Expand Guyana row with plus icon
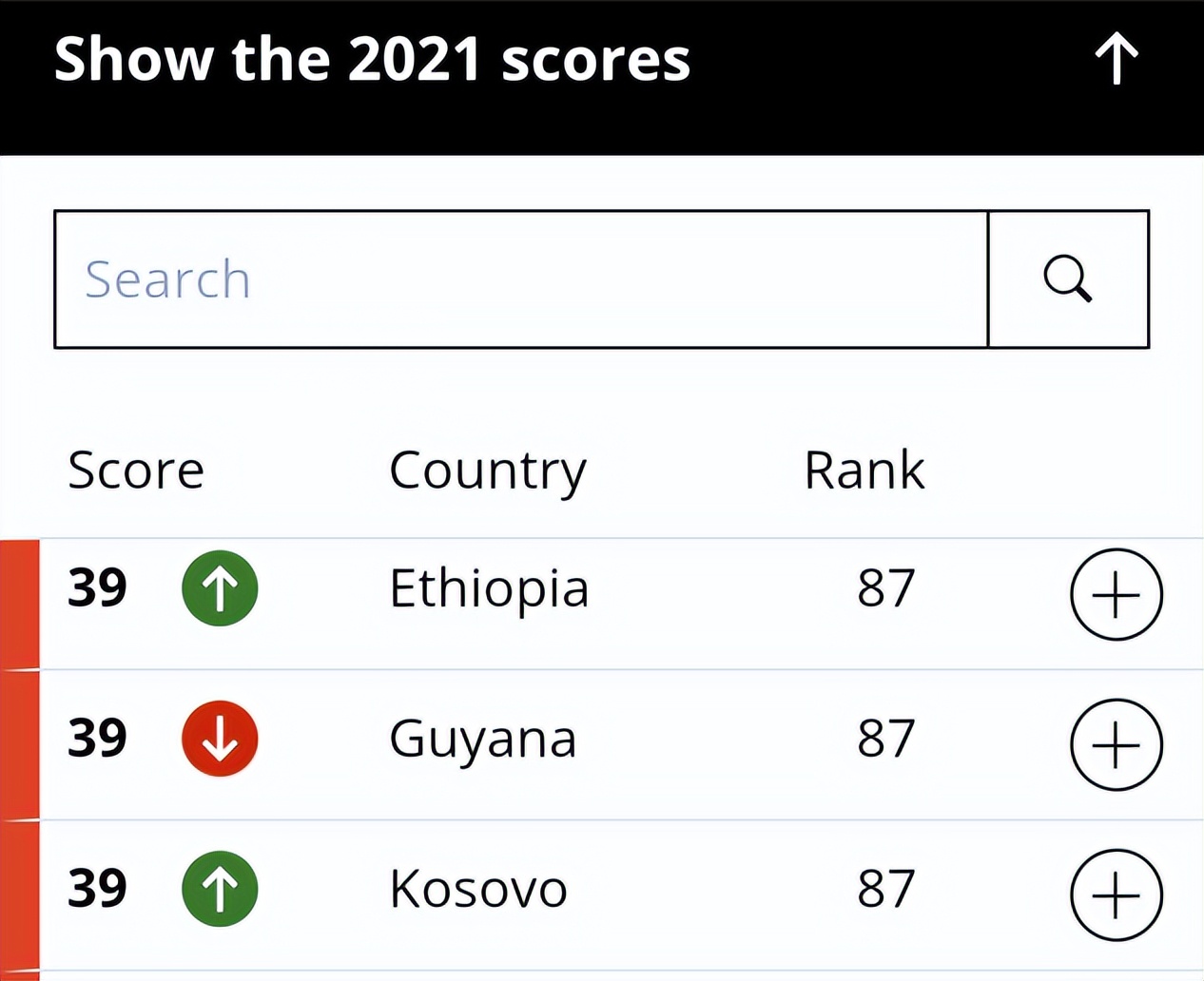This screenshot has width=1204, height=981. 1116,745
